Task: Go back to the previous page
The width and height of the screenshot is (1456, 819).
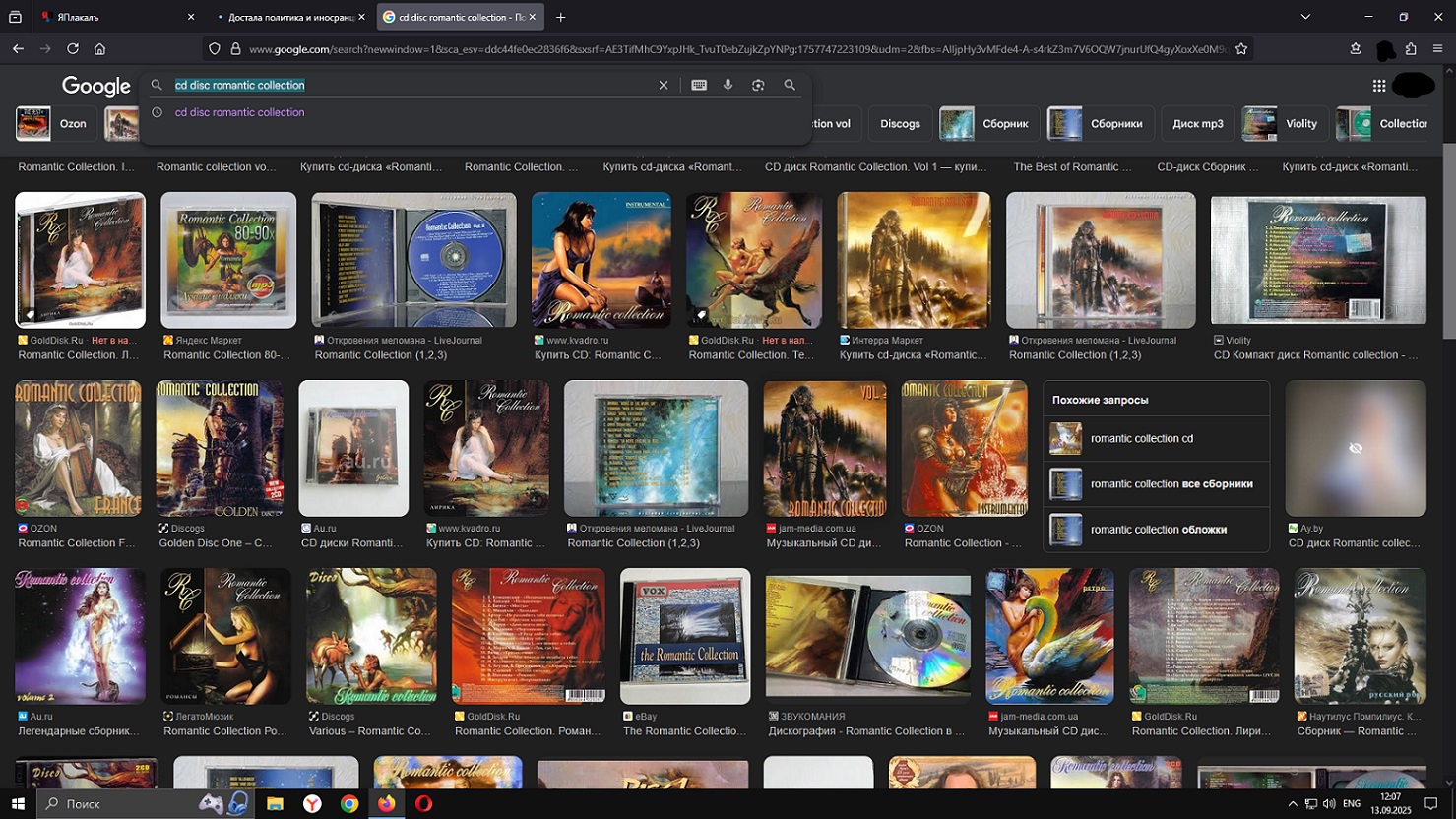Action: (18, 48)
